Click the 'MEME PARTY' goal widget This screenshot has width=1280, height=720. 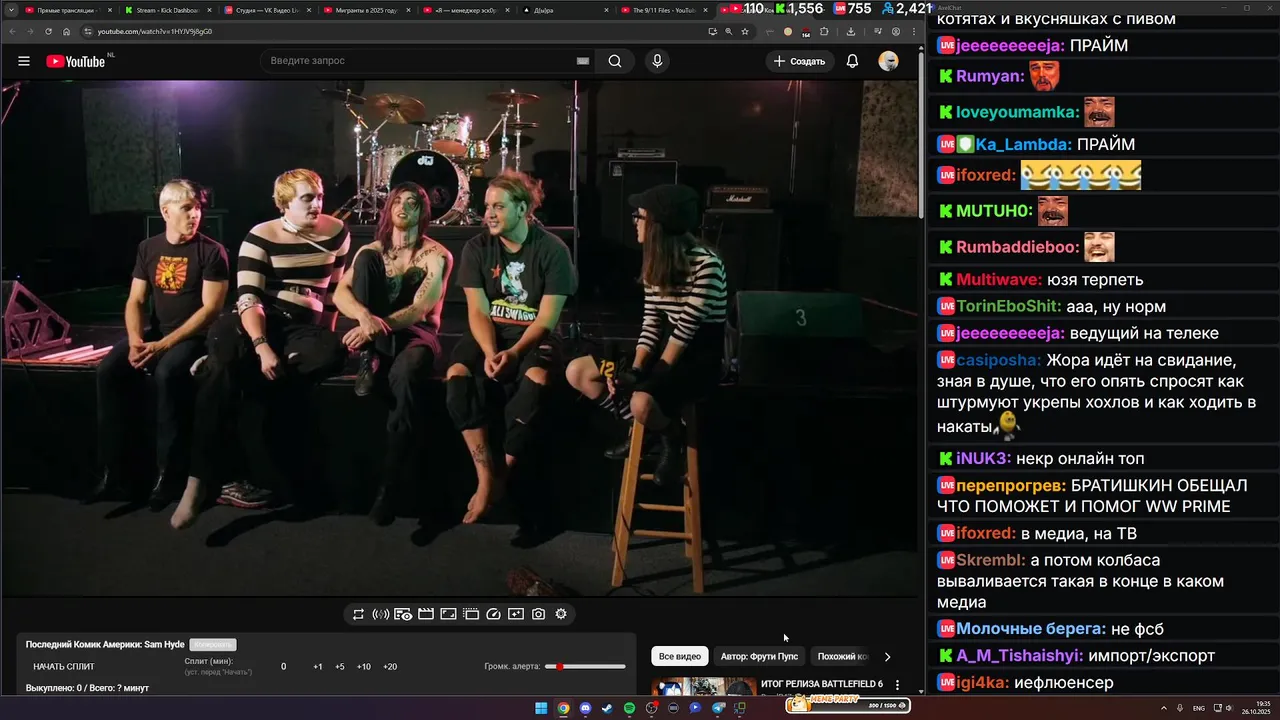coord(848,705)
